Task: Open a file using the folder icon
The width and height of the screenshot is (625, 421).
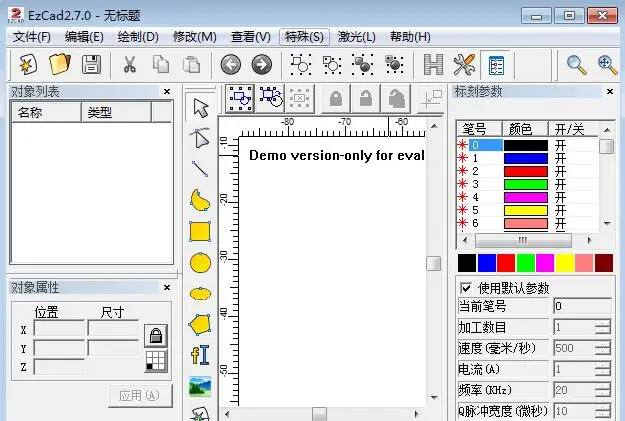Action: [59, 64]
